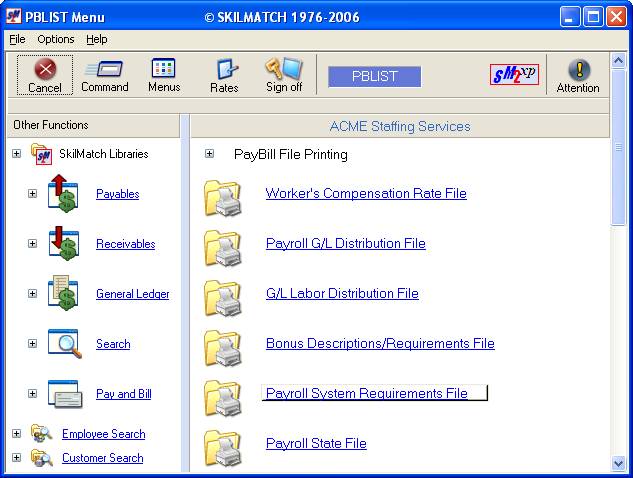Click the vertical scrollbar up arrow
633x478 pixels.
click(618, 61)
